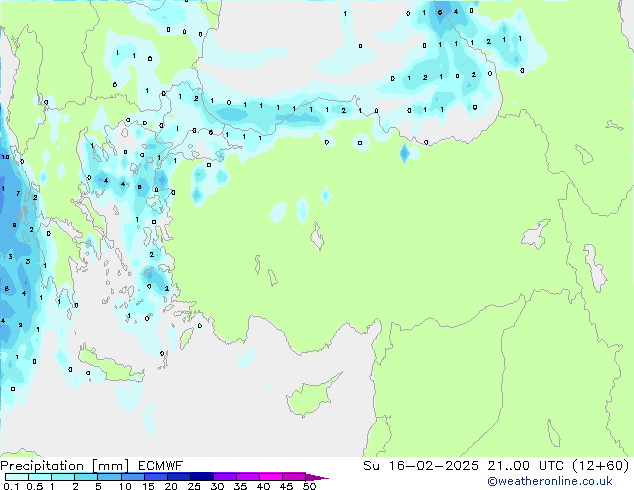Select the 20–25 mm legend swatch

click(x=179, y=477)
